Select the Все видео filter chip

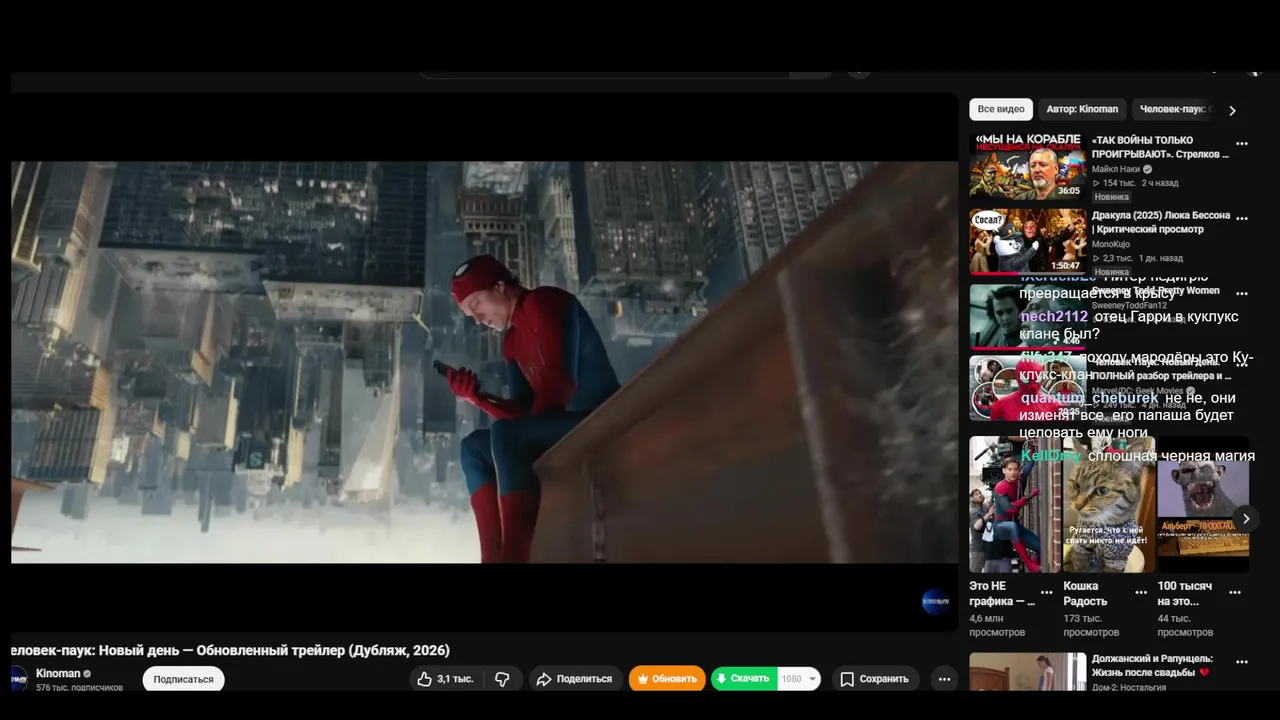click(x=1001, y=109)
